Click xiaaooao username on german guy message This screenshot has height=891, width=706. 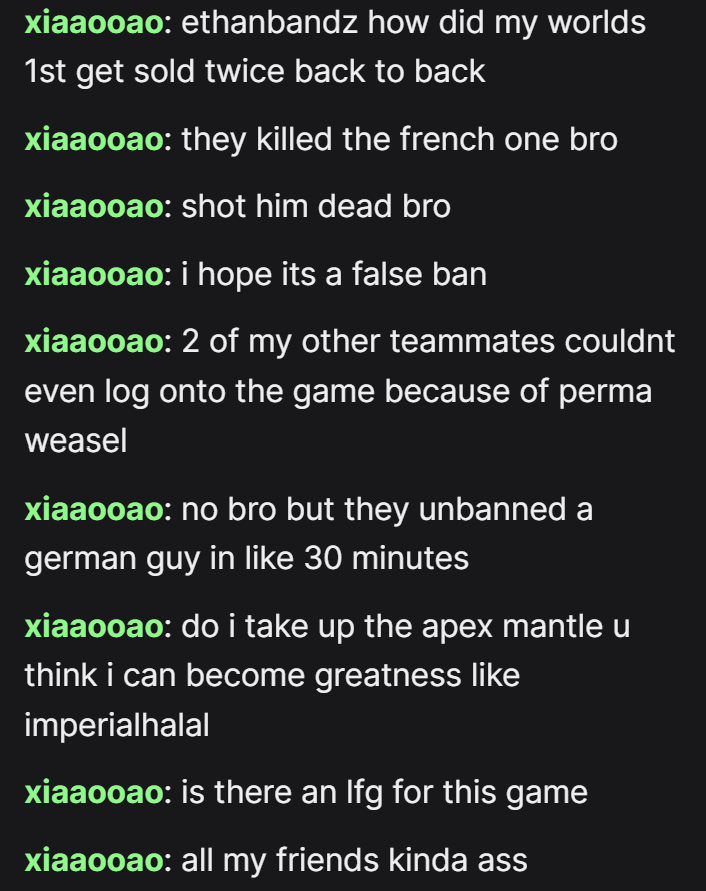(x=94, y=509)
